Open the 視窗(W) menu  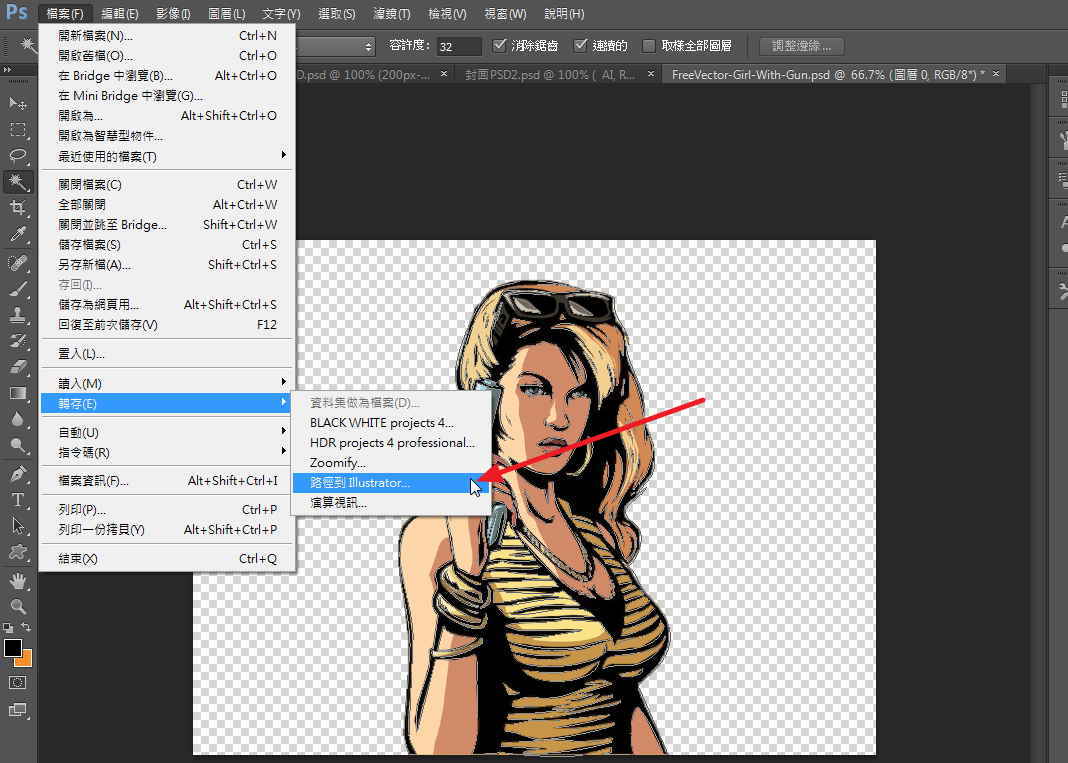(x=505, y=14)
